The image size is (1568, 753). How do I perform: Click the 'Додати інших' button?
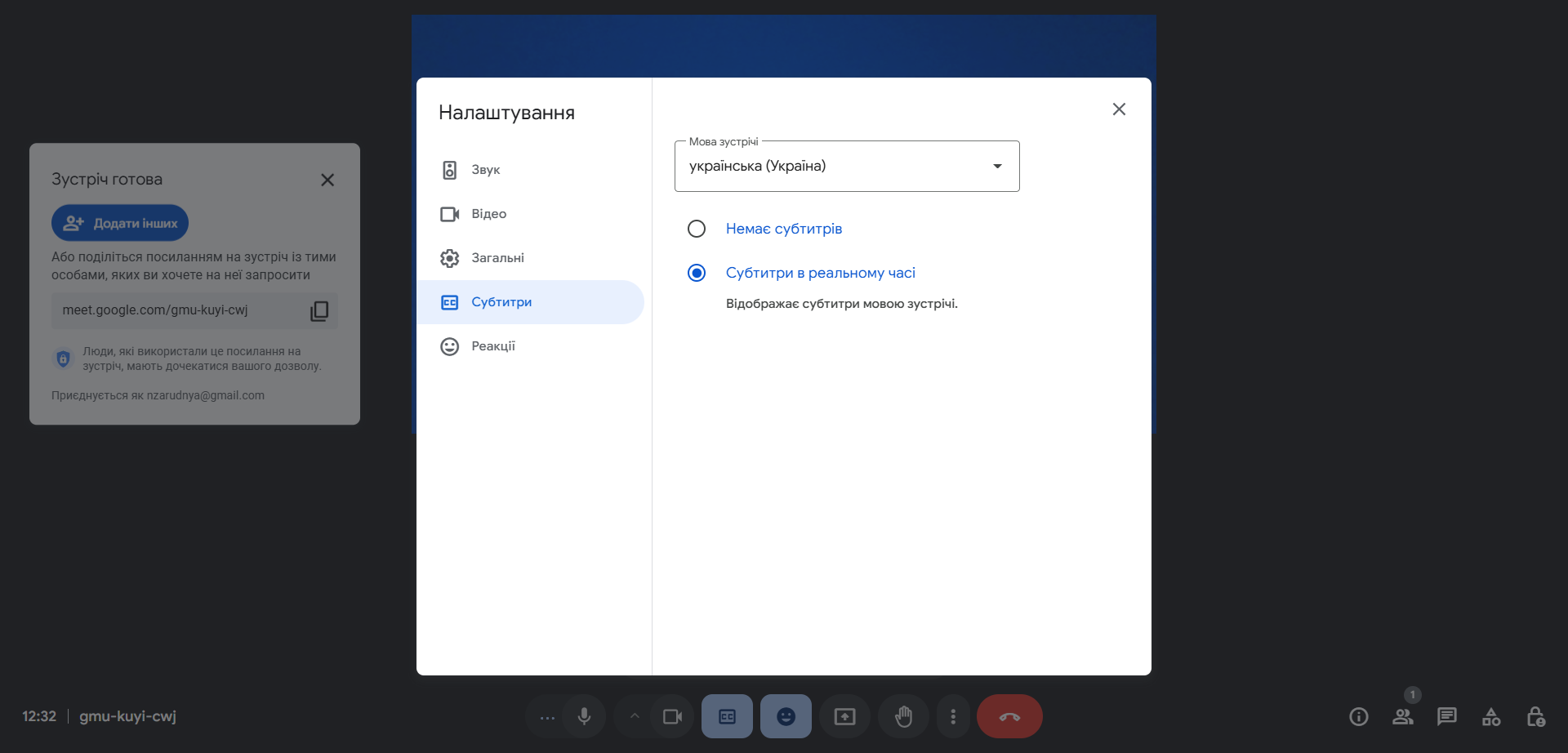point(120,223)
